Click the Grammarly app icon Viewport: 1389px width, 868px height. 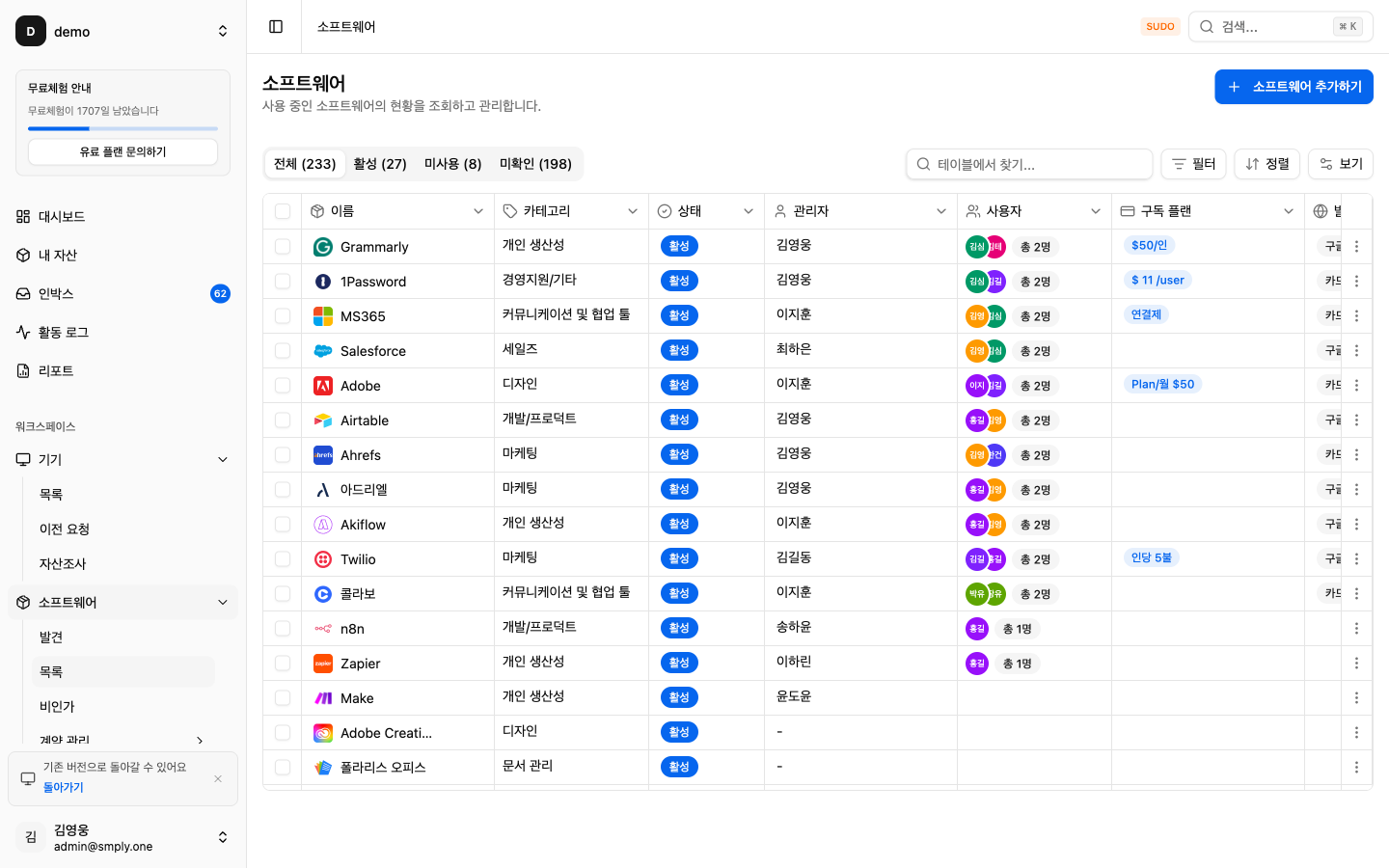click(x=323, y=247)
